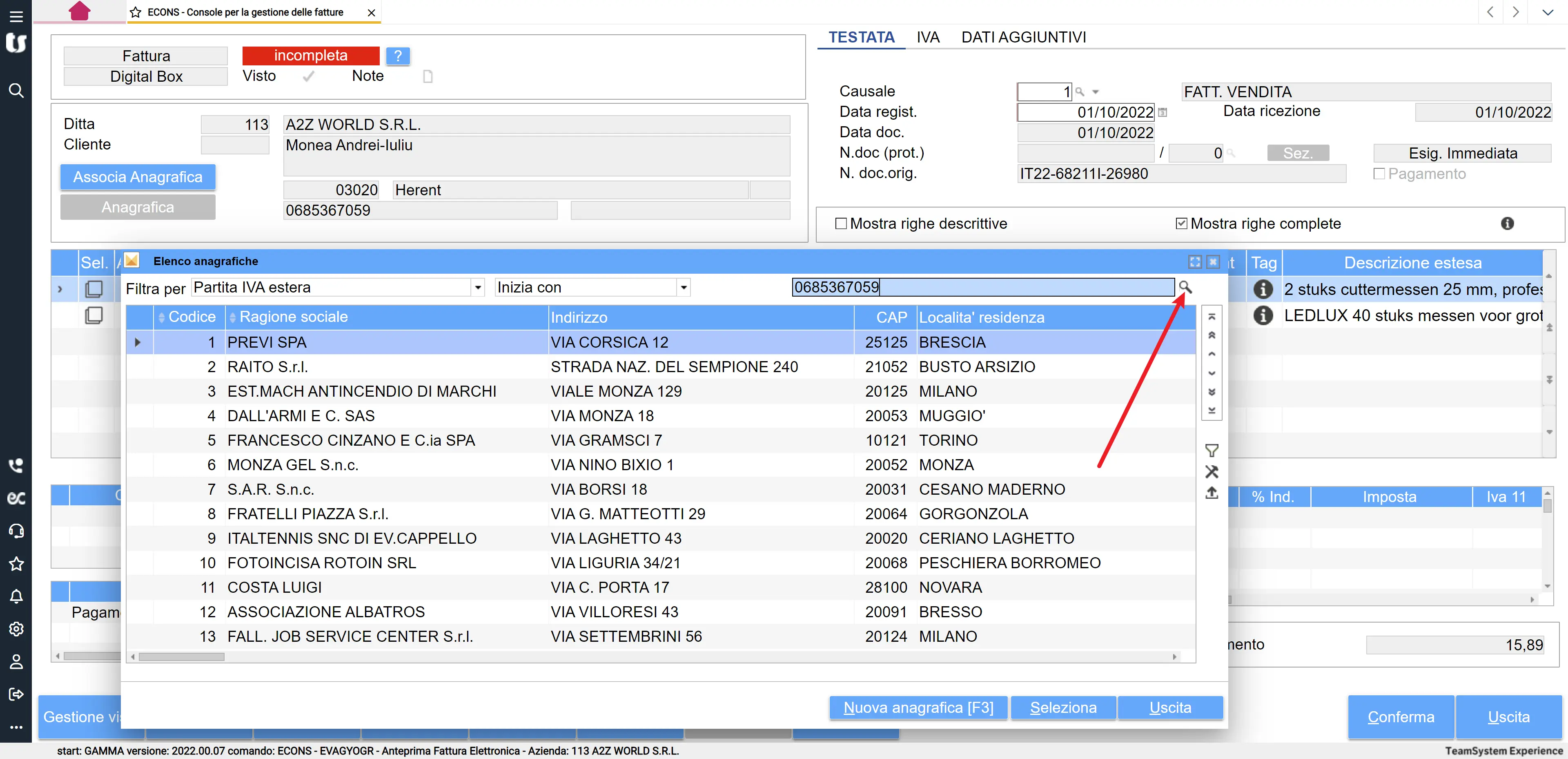The width and height of the screenshot is (1568, 759).
Task: Click the sidebar search magnifier icon
Action: click(16, 91)
